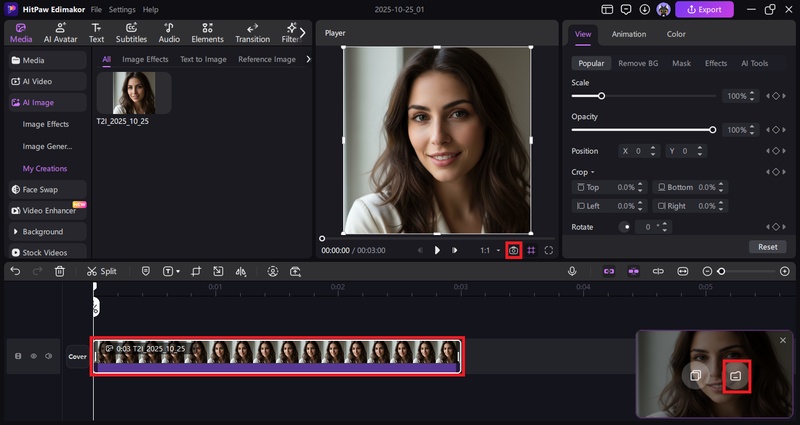This screenshot has width=800, height=425.
Task: Toggle the grid overlay in player
Action: (x=532, y=250)
